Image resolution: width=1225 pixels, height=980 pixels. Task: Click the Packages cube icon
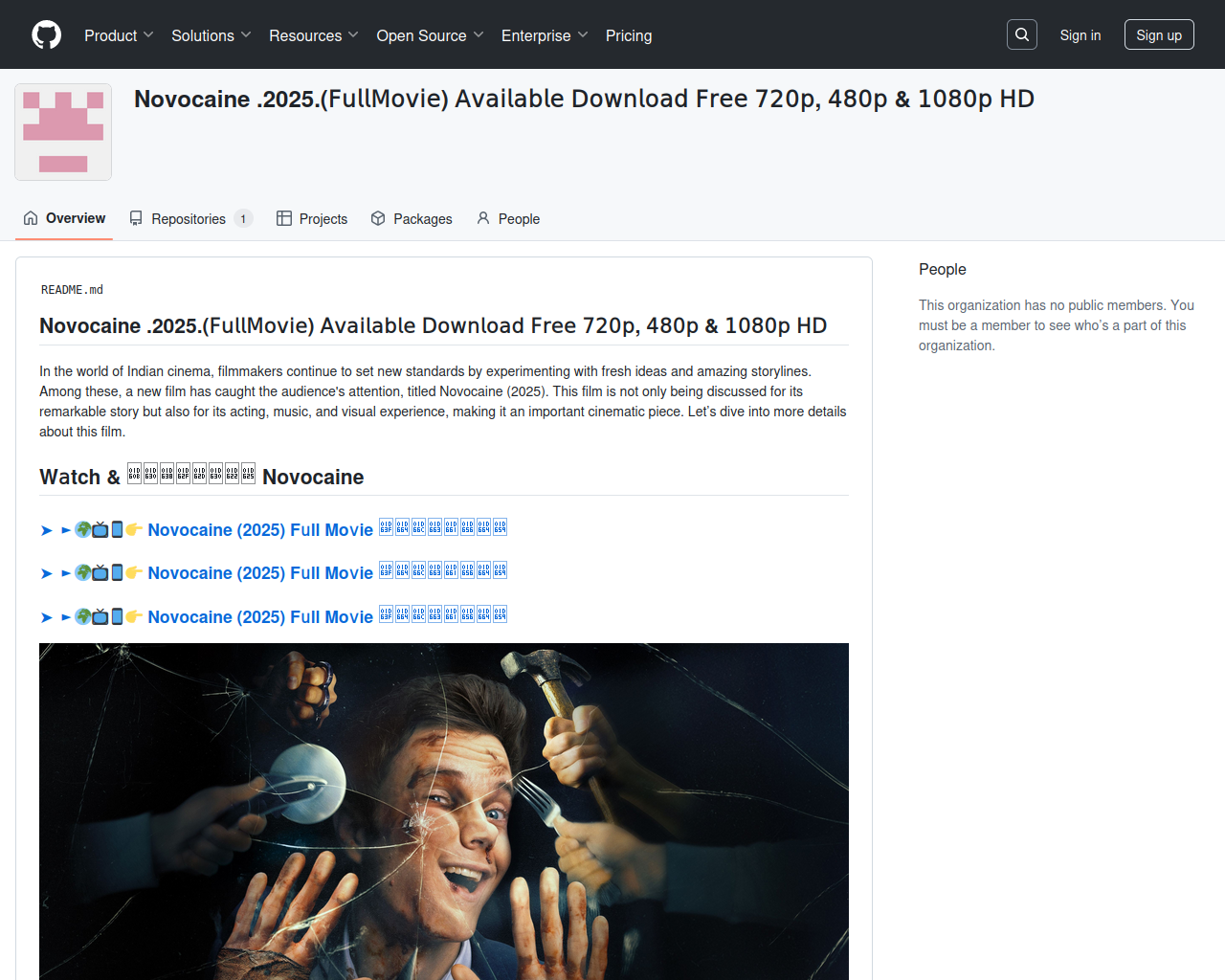[378, 218]
